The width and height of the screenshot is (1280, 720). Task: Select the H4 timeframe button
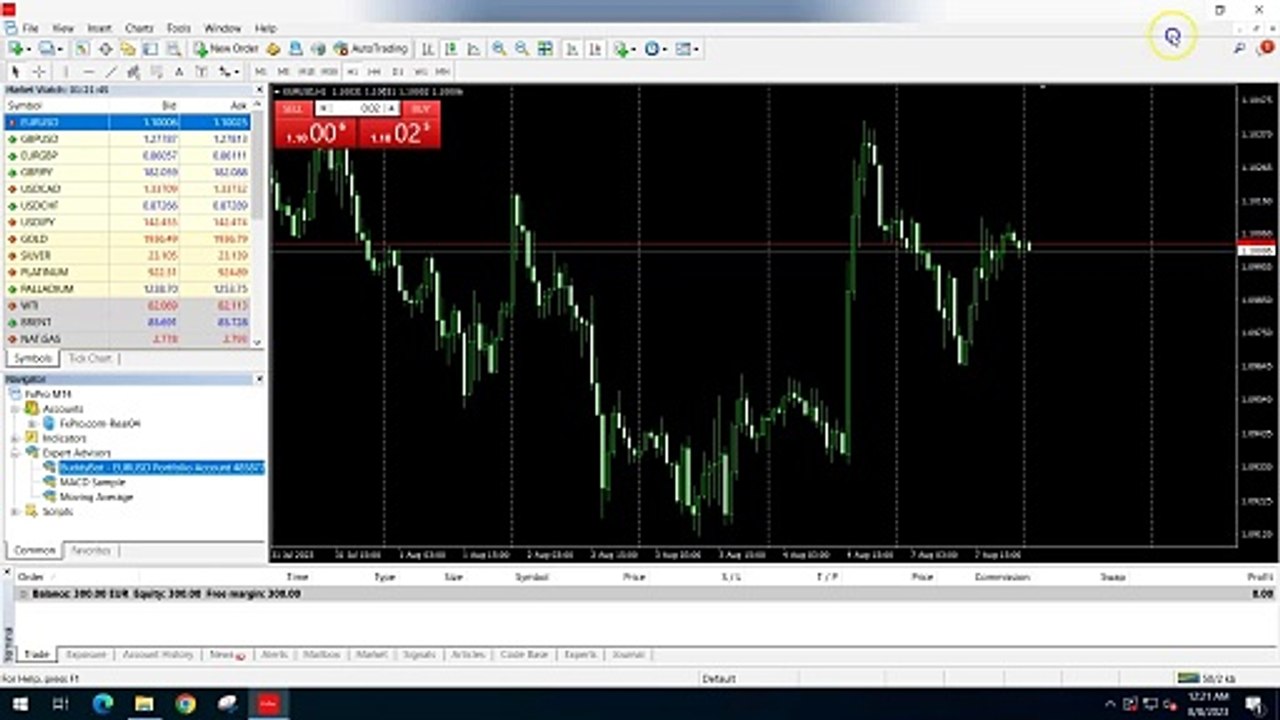[x=375, y=72]
